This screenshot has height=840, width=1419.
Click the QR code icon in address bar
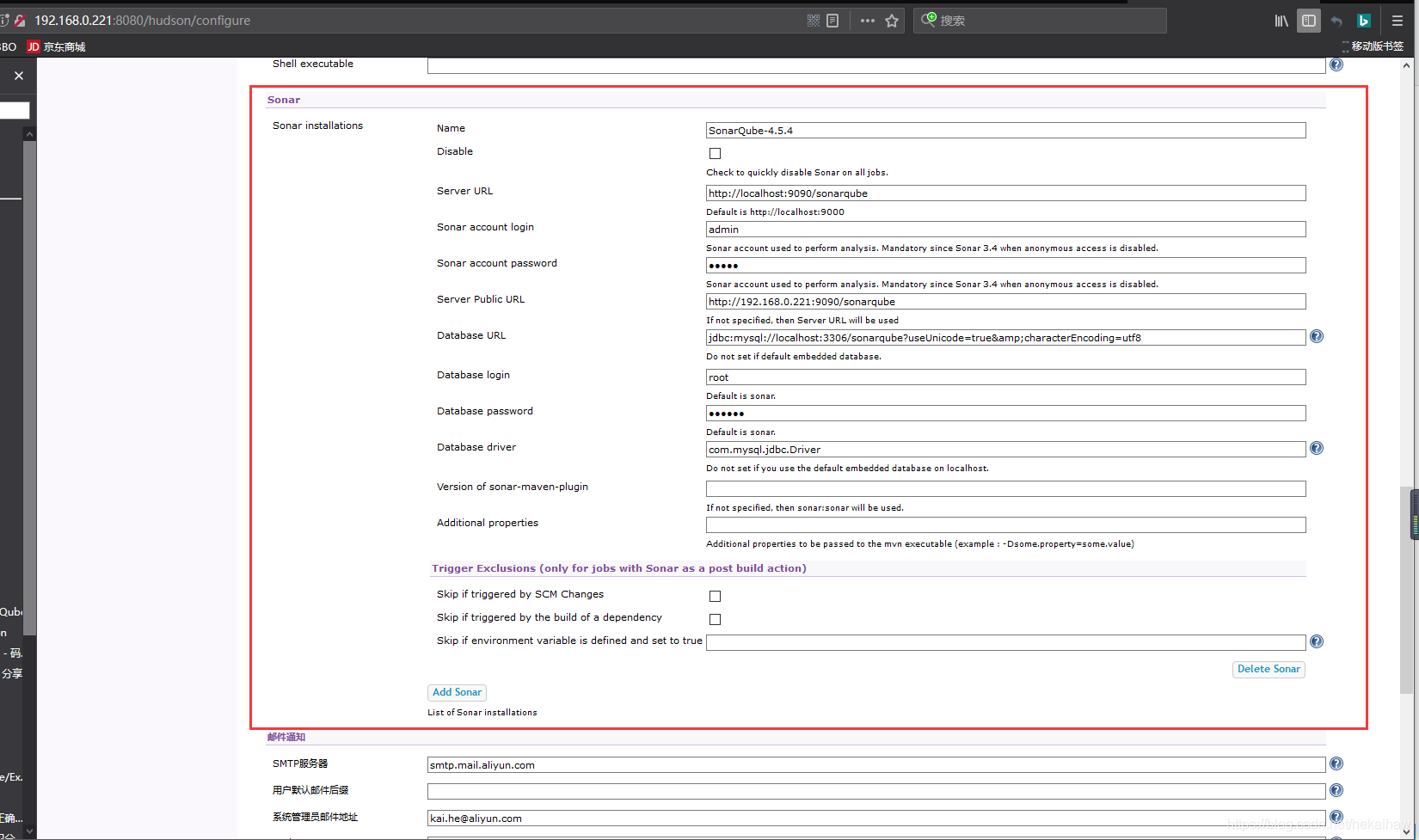point(814,21)
